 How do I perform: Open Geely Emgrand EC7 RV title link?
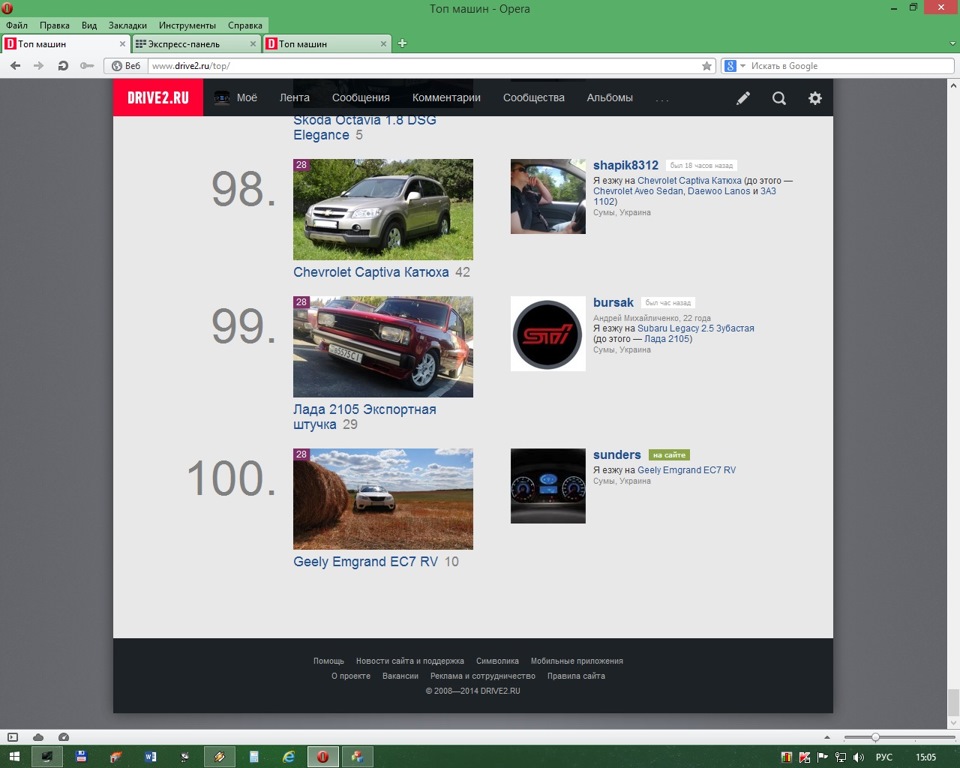pyautogui.click(x=366, y=562)
